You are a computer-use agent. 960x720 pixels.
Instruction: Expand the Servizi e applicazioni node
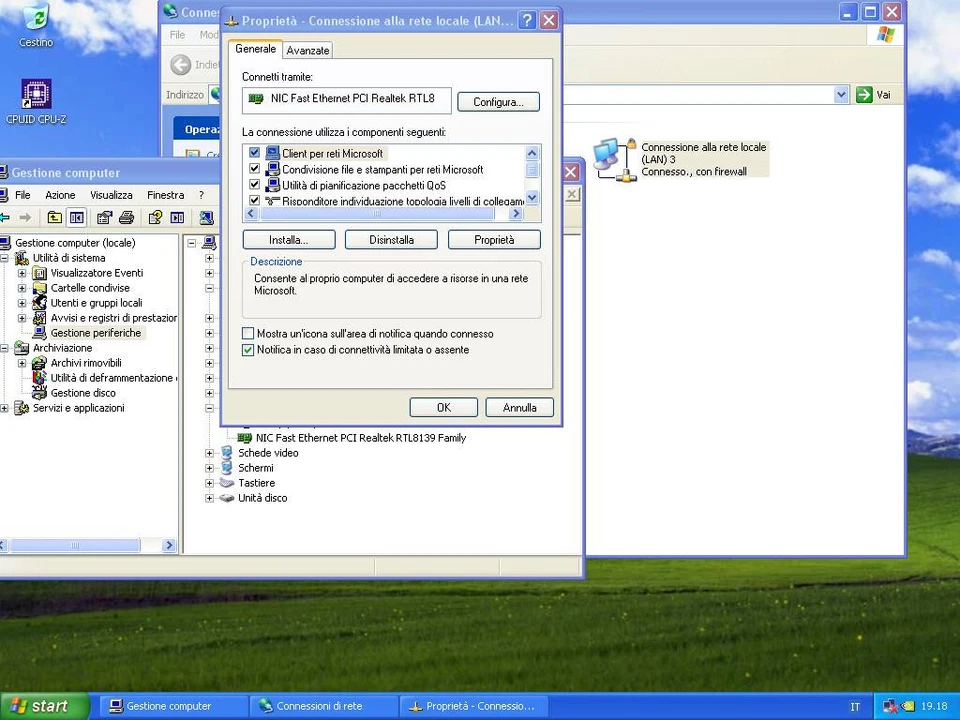pyautogui.click(x=5, y=408)
